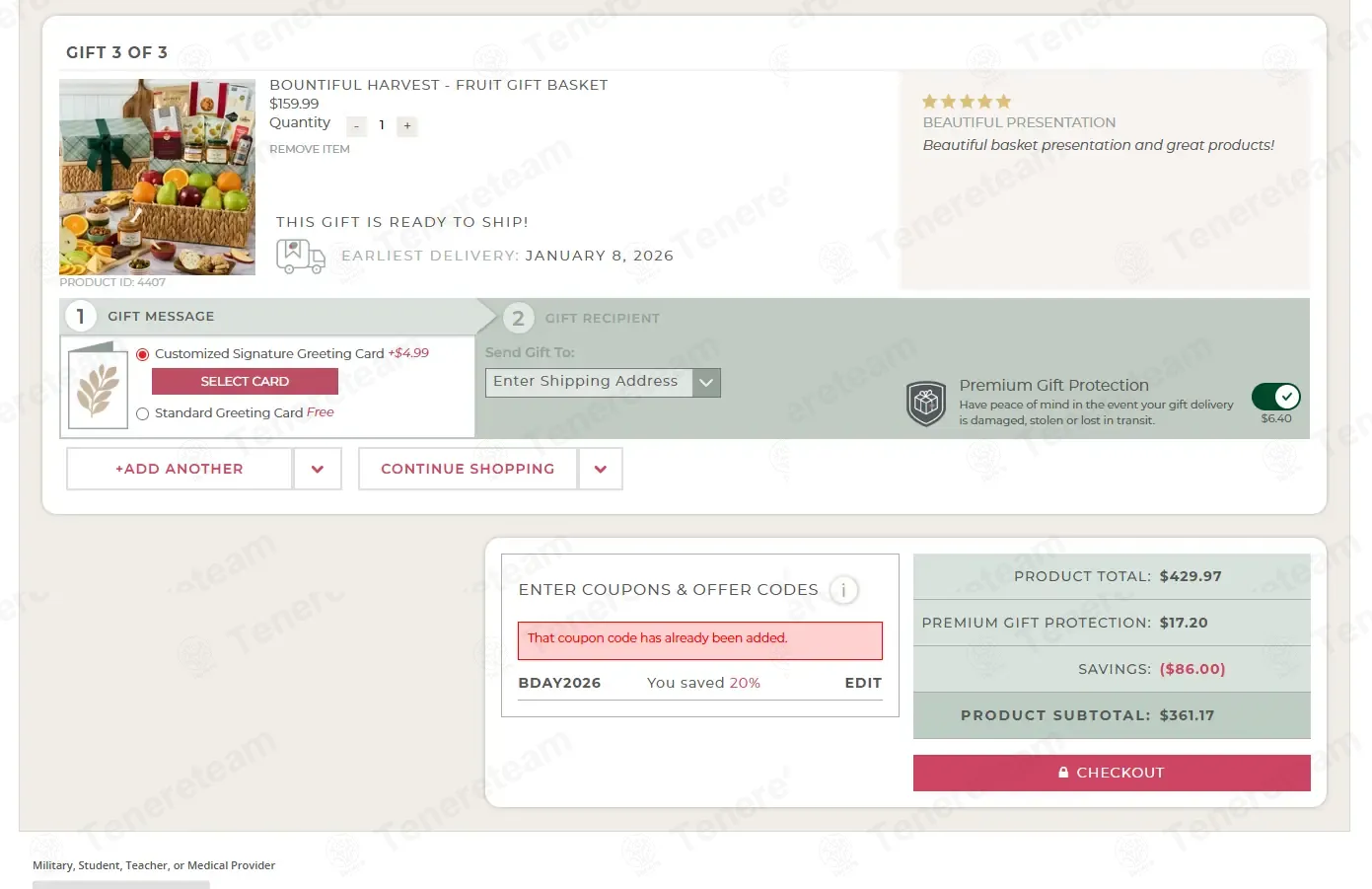Click the Checkout button
1372x889 pixels.
coord(1112,773)
